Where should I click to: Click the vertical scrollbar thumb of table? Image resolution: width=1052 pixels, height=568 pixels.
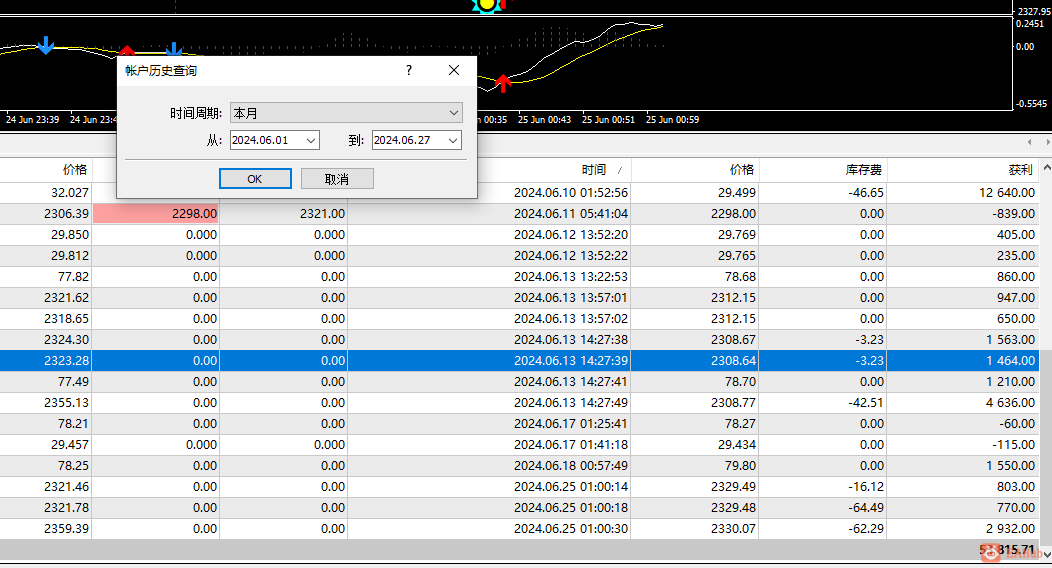tap(1046, 446)
